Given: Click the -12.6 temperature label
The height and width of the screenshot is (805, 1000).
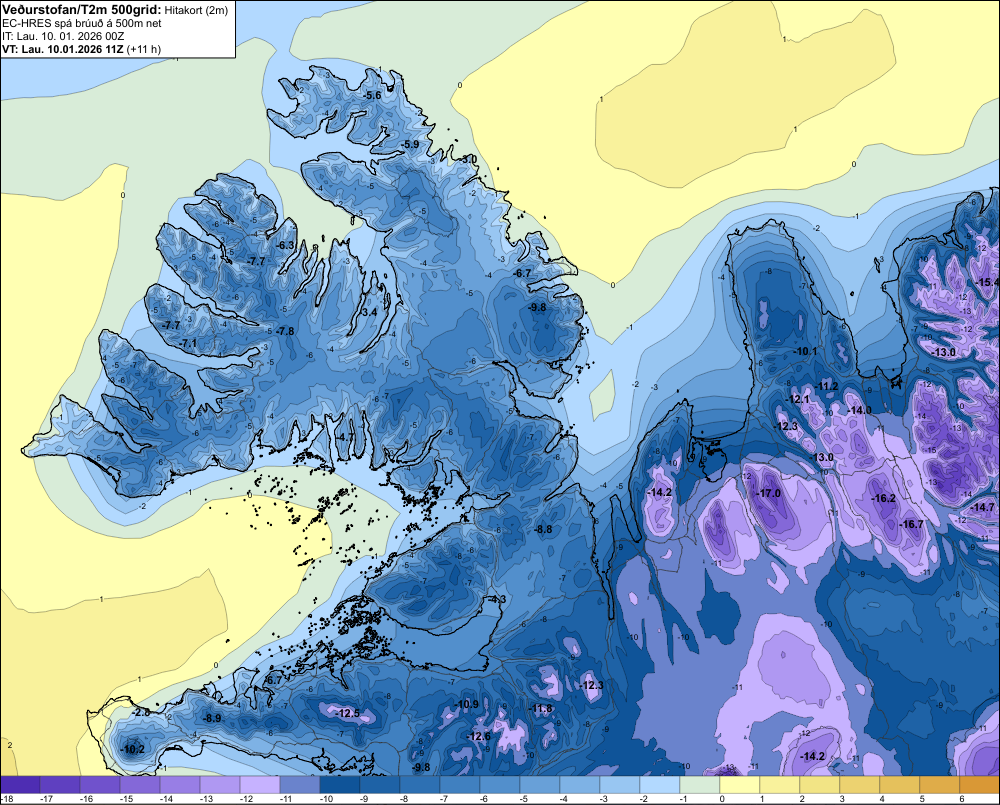Looking at the screenshot, I should [x=478, y=736].
